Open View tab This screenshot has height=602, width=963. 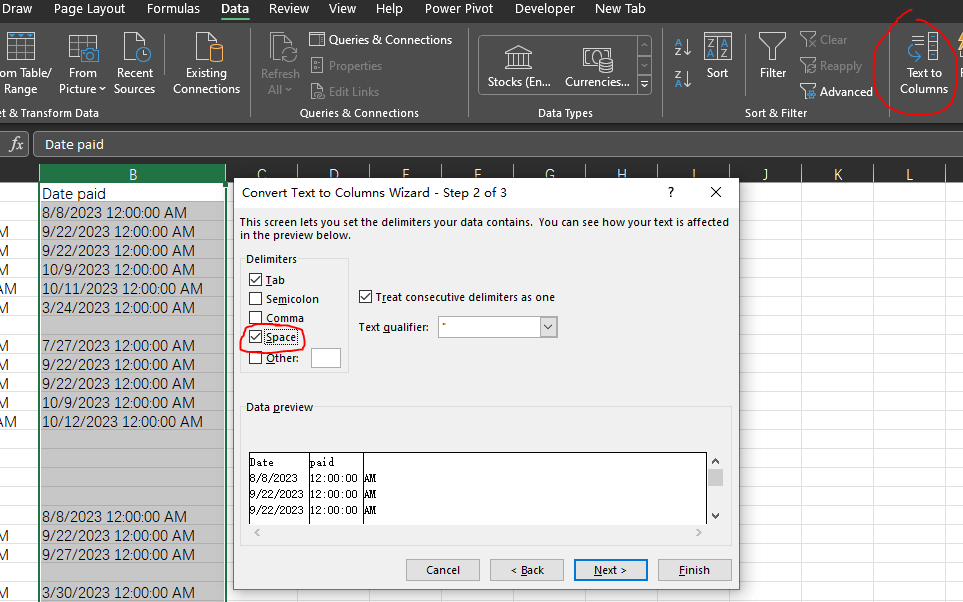tap(342, 9)
